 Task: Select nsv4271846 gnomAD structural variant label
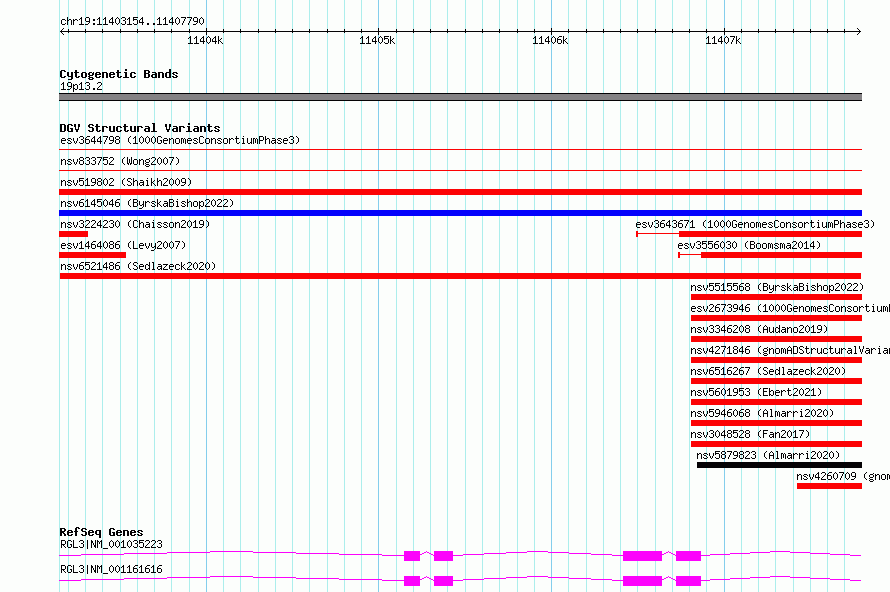pos(790,350)
